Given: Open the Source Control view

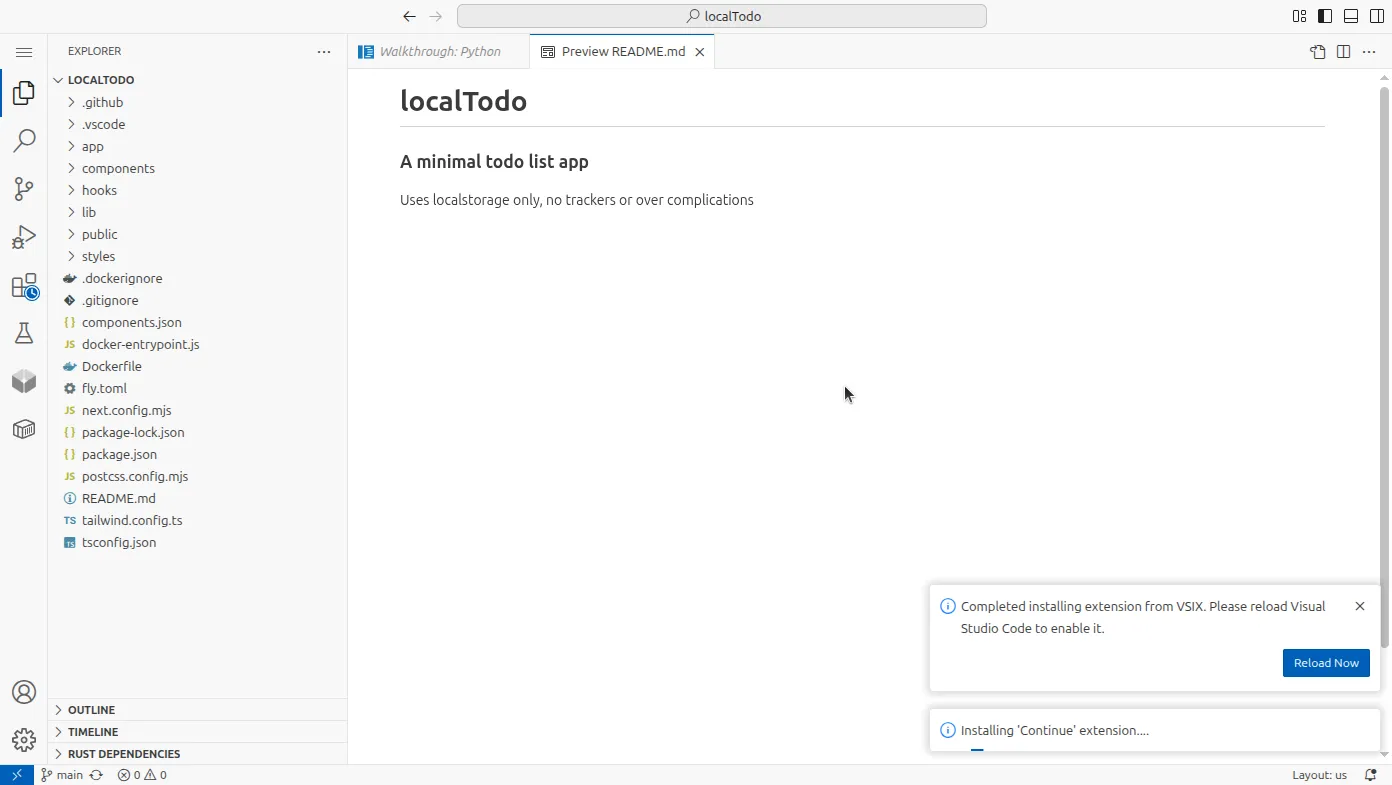Looking at the screenshot, I should pyautogui.click(x=24, y=189).
